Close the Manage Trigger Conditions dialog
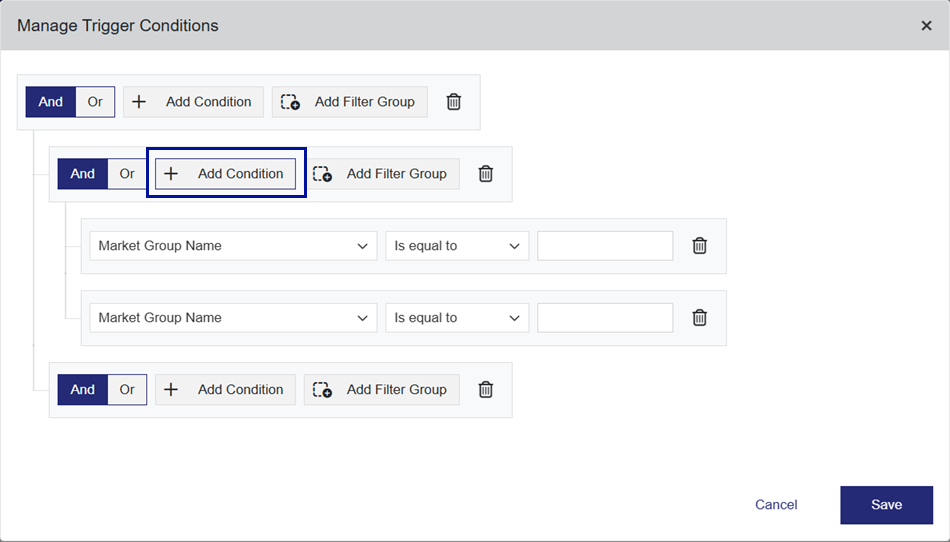Image resolution: width=950 pixels, height=542 pixels. pos(926,26)
